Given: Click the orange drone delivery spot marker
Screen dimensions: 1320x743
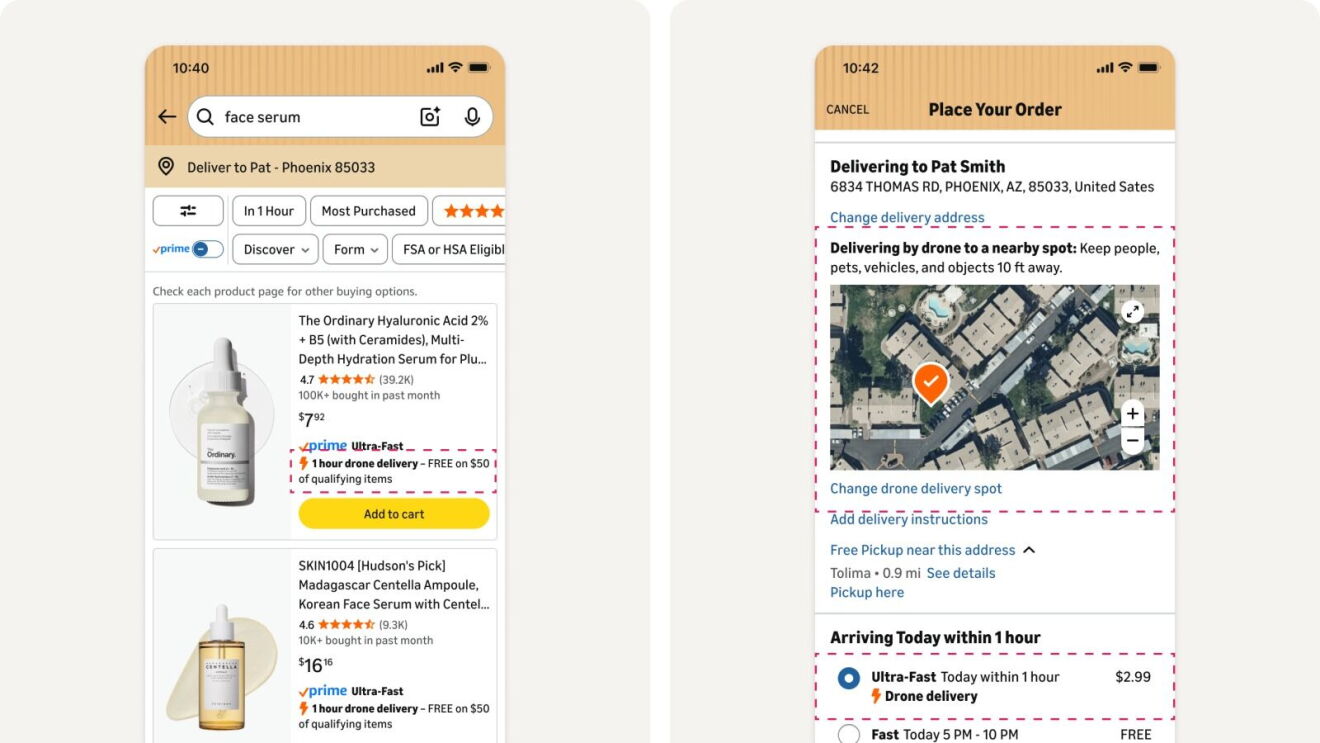Looking at the screenshot, I should pyautogui.click(x=930, y=383).
